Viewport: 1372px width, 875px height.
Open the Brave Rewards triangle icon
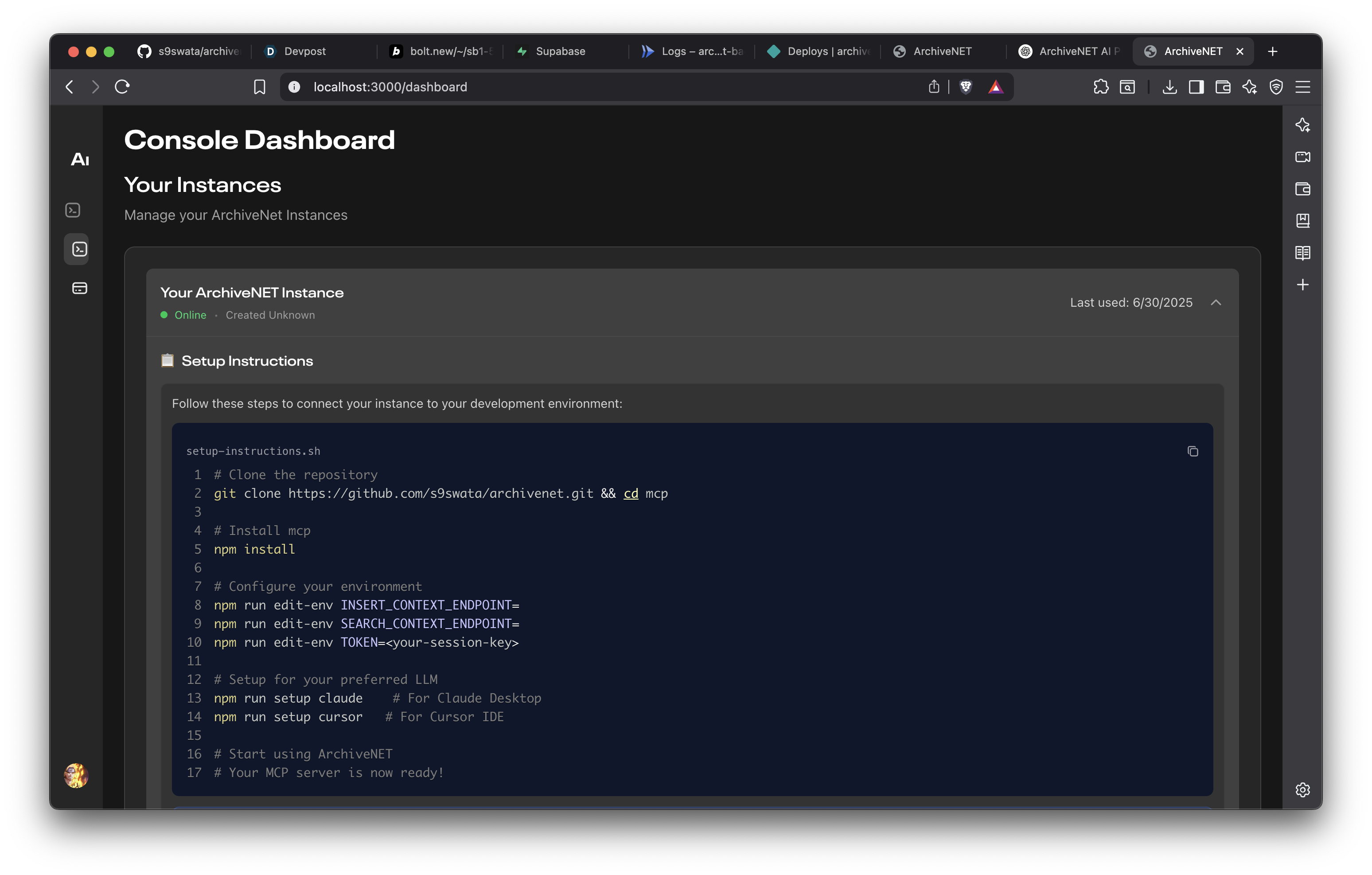[x=995, y=86]
